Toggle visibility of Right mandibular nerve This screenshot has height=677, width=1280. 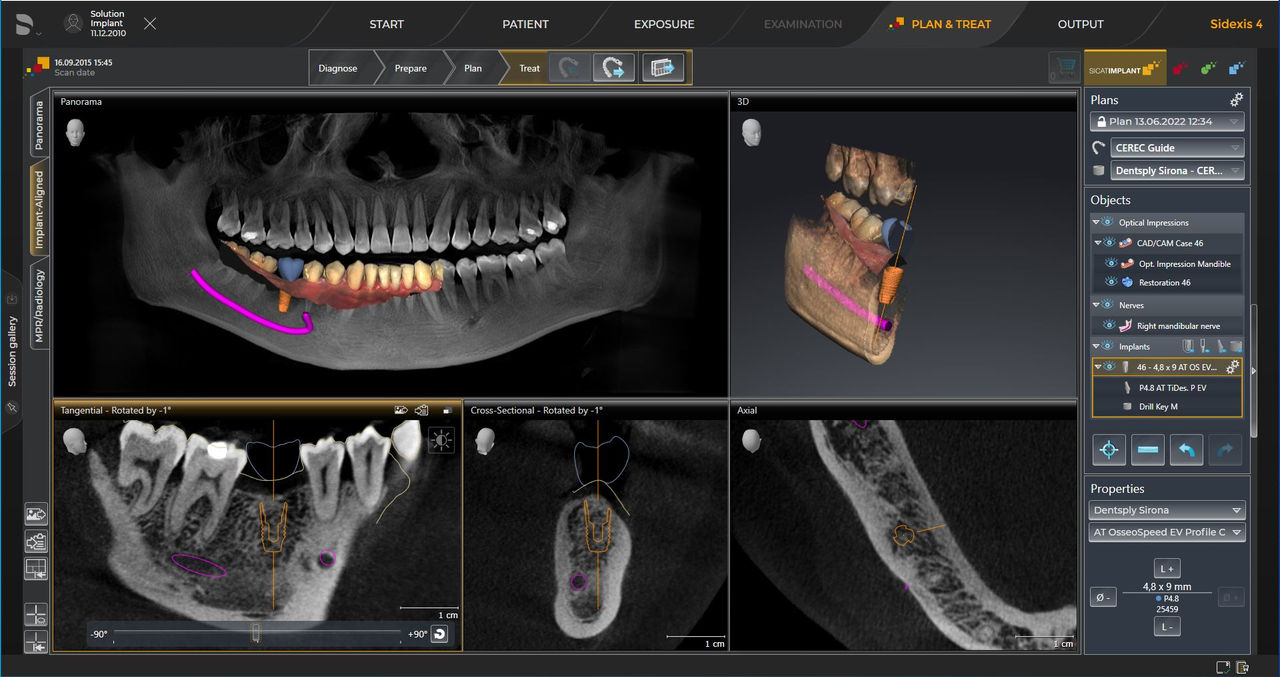pyautogui.click(x=1110, y=325)
